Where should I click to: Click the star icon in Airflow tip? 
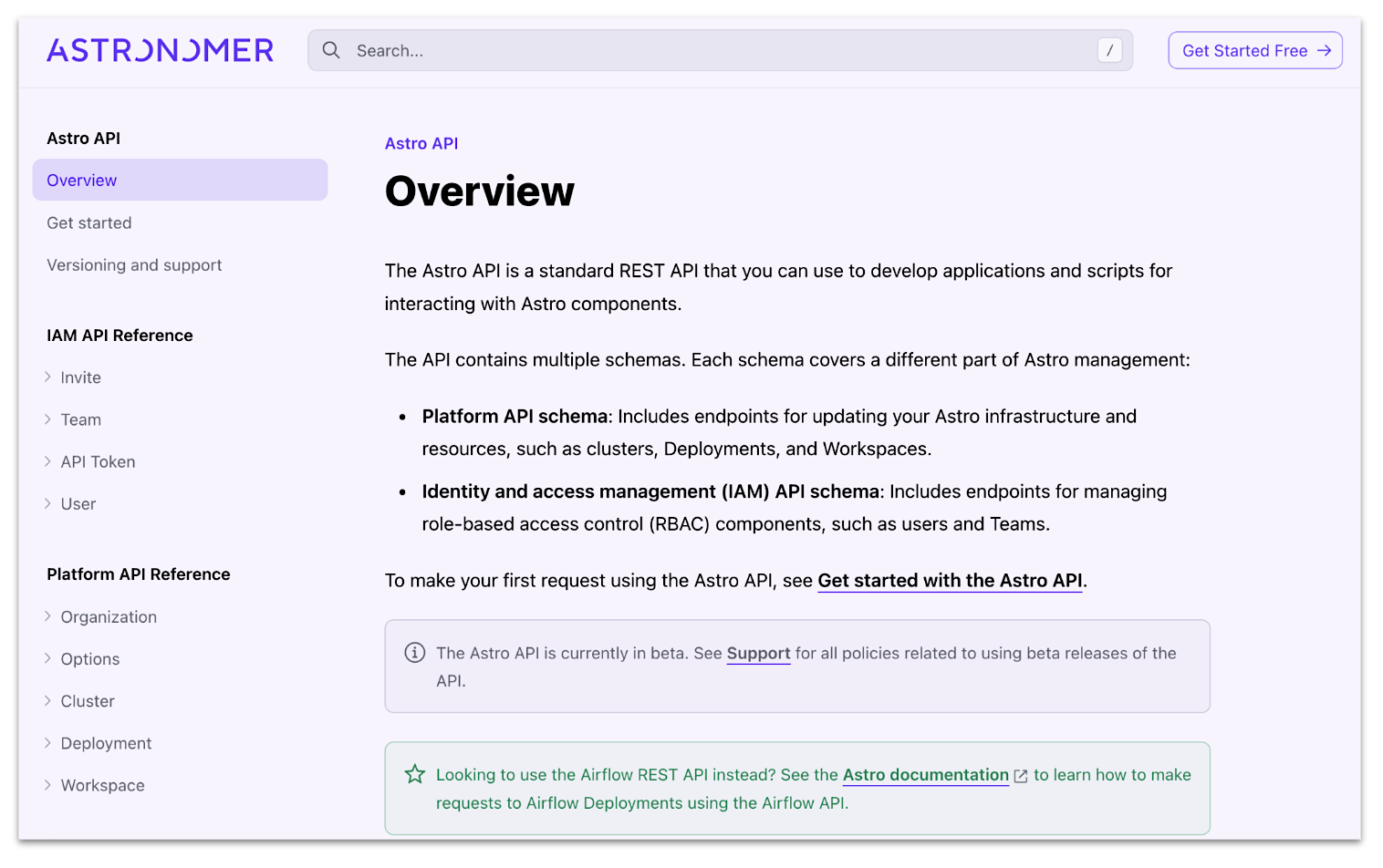coord(415,774)
